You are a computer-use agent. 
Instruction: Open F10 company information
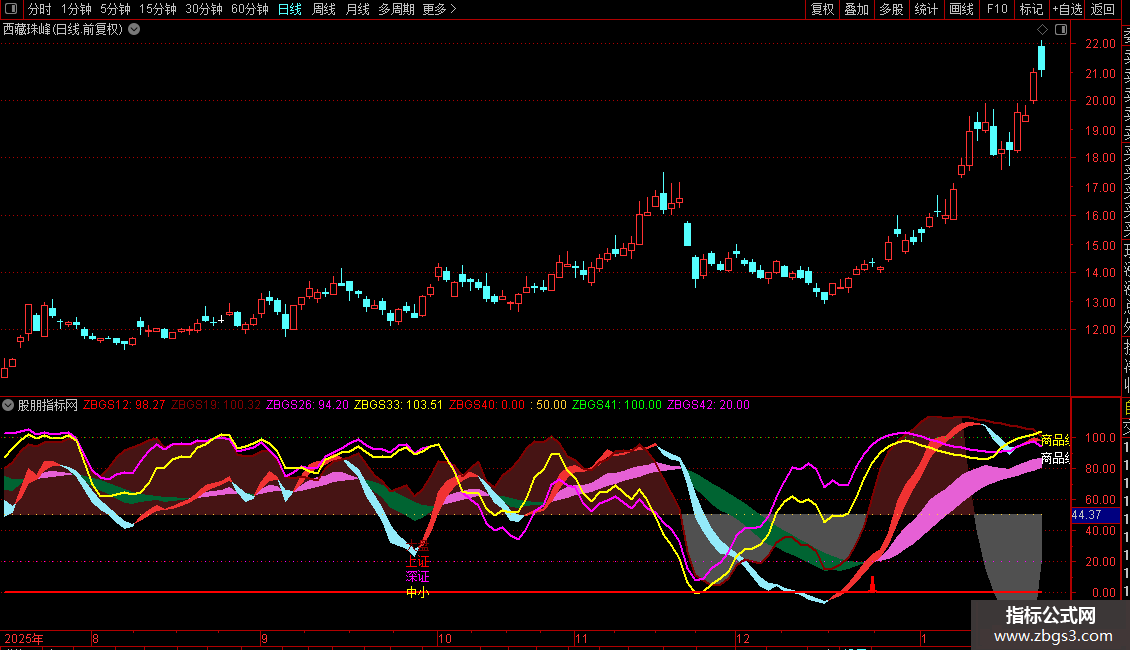tap(997, 9)
